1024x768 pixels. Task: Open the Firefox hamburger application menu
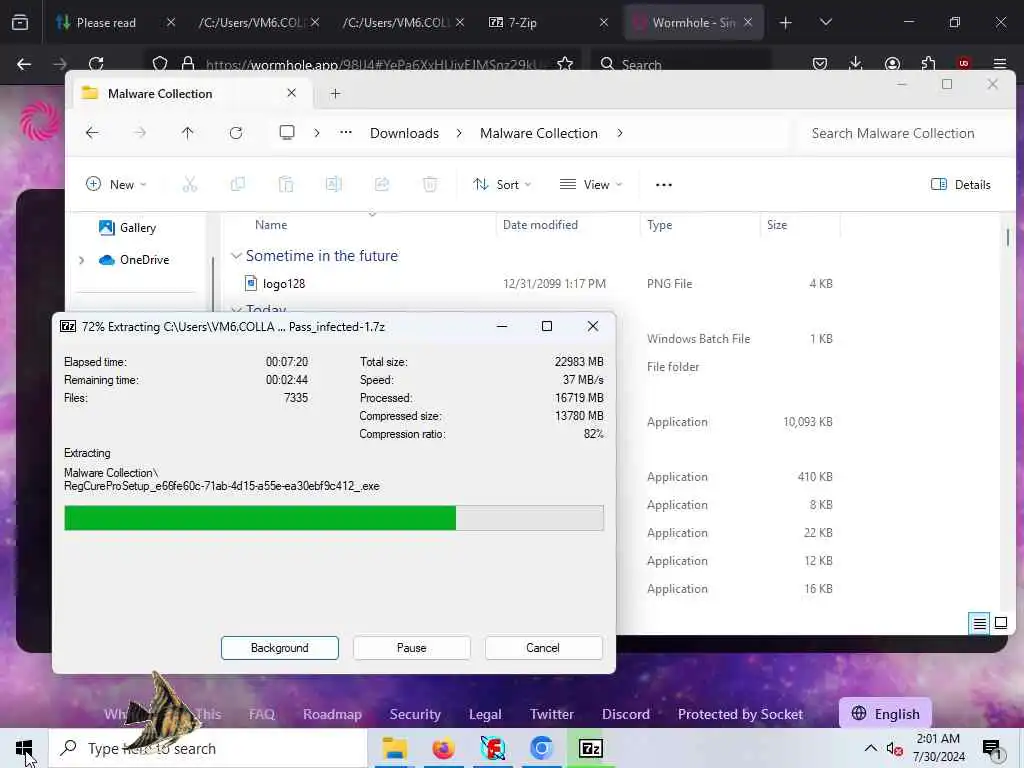pos(999,64)
